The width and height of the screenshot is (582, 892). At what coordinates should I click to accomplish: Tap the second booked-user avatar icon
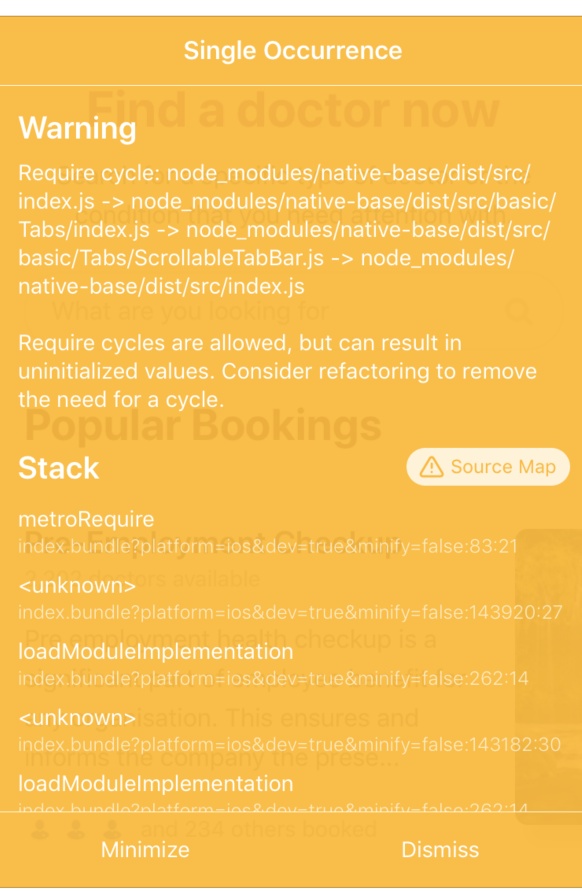[x=75, y=828]
